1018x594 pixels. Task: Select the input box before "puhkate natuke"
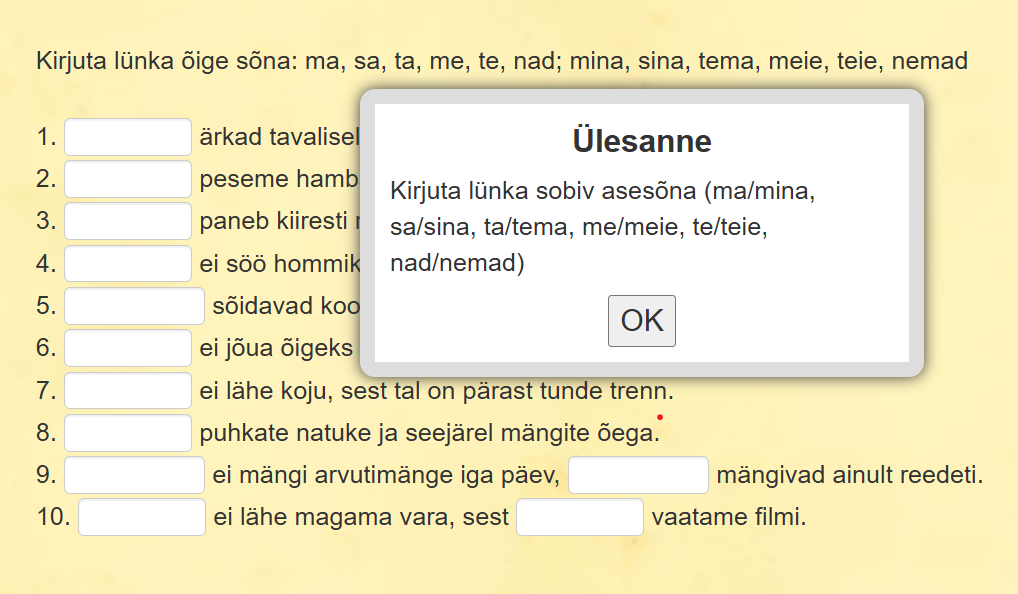pyautogui.click(x=127, y=433)
